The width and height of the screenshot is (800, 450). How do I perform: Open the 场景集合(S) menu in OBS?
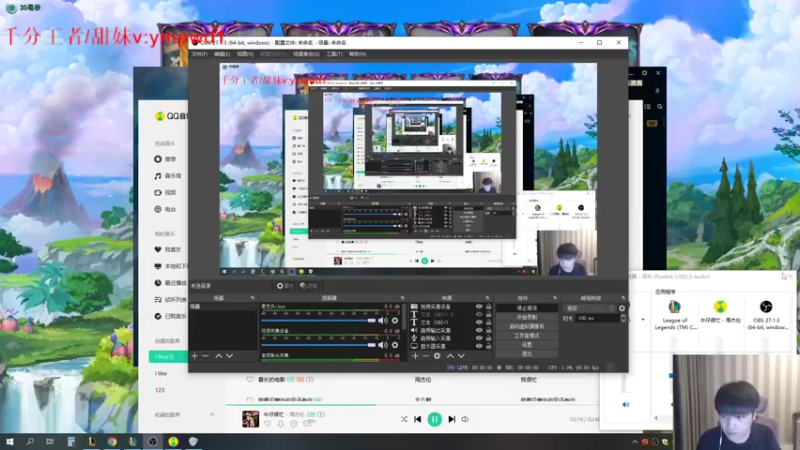tap(306, 54)
